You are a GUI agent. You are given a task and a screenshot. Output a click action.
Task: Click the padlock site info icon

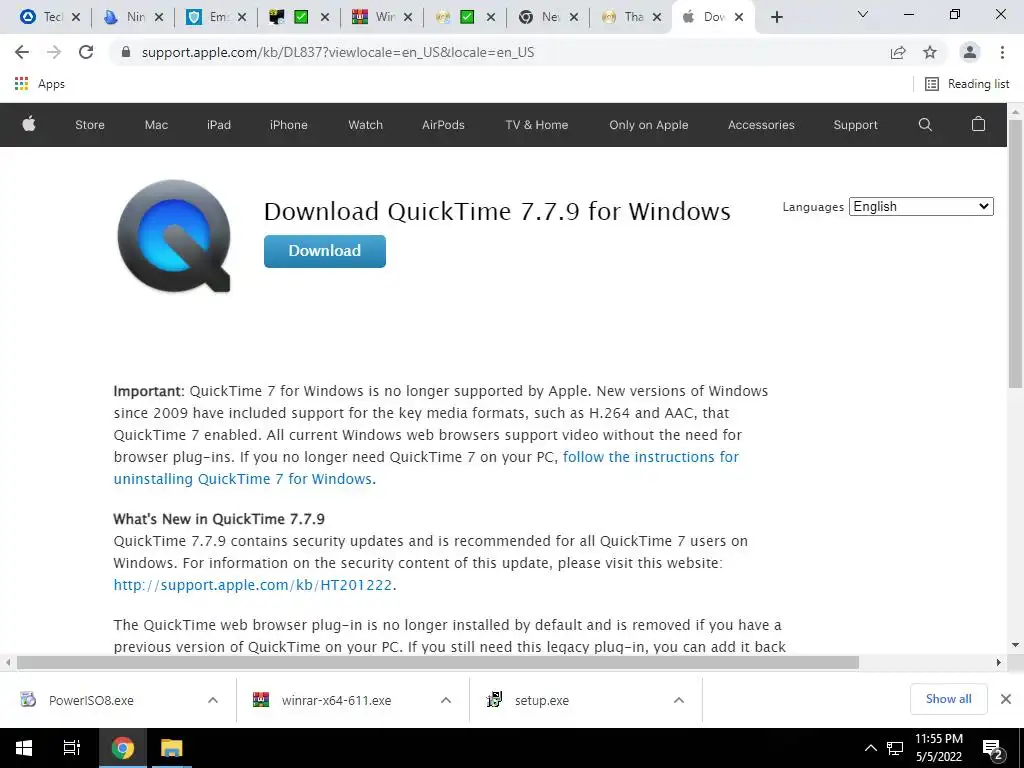coord(126,52)
